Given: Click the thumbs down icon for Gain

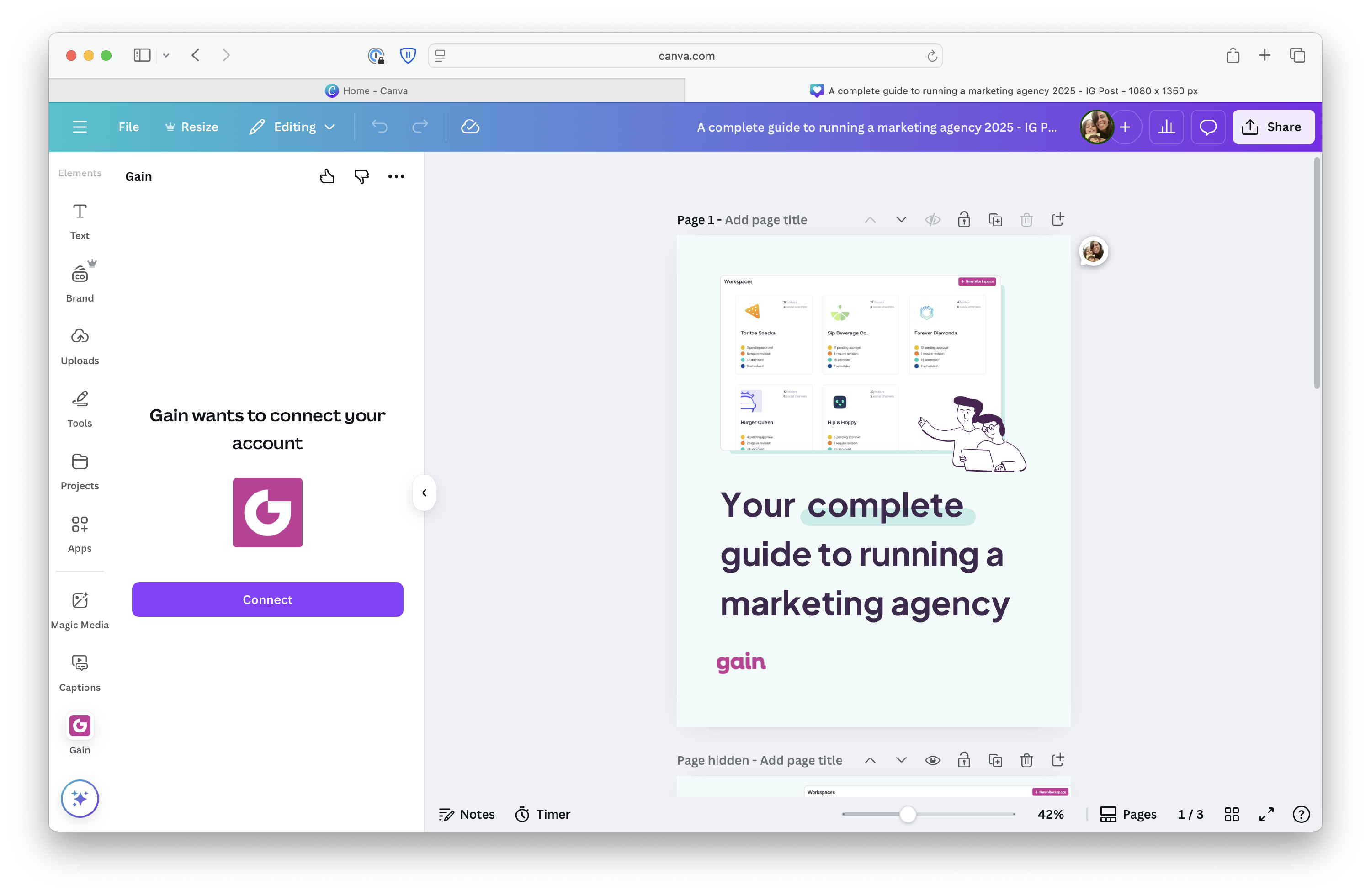Looking at the screenshot, I should coord(361,176).
